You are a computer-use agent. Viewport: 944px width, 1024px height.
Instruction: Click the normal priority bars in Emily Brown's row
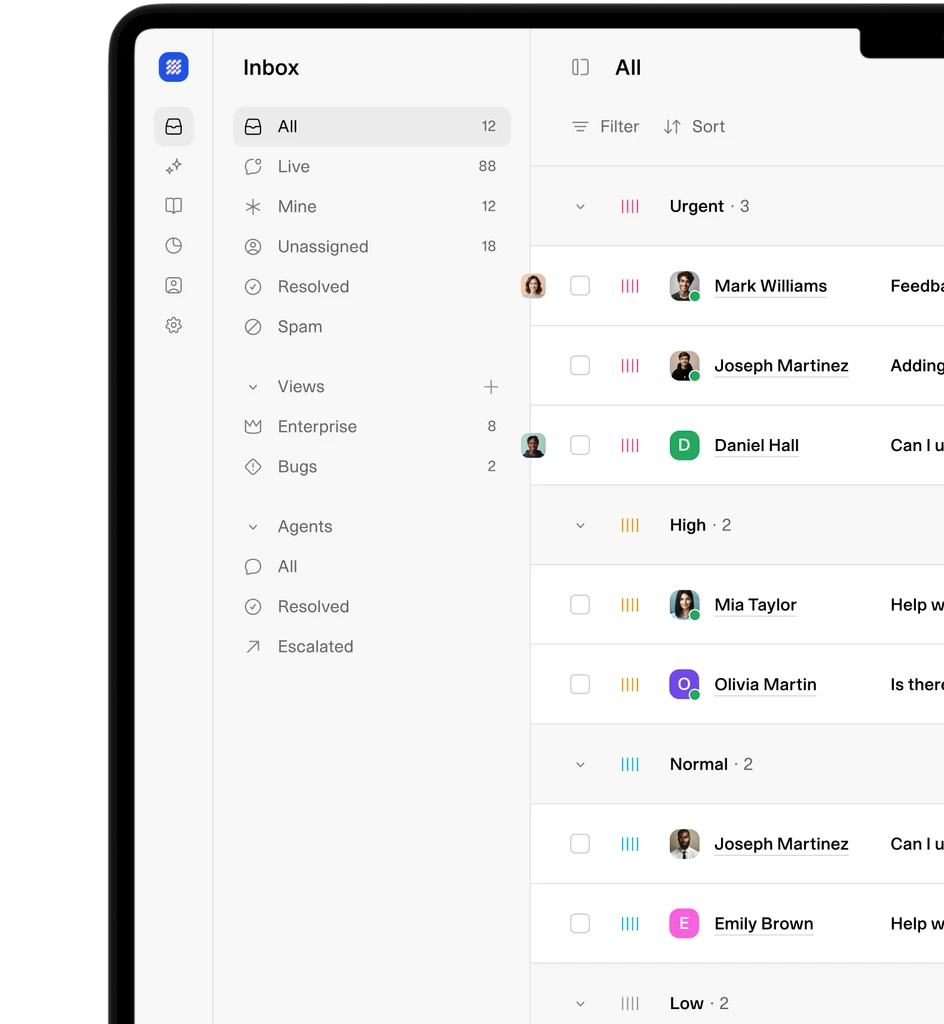pyautogui.click(x=630, y=923)
